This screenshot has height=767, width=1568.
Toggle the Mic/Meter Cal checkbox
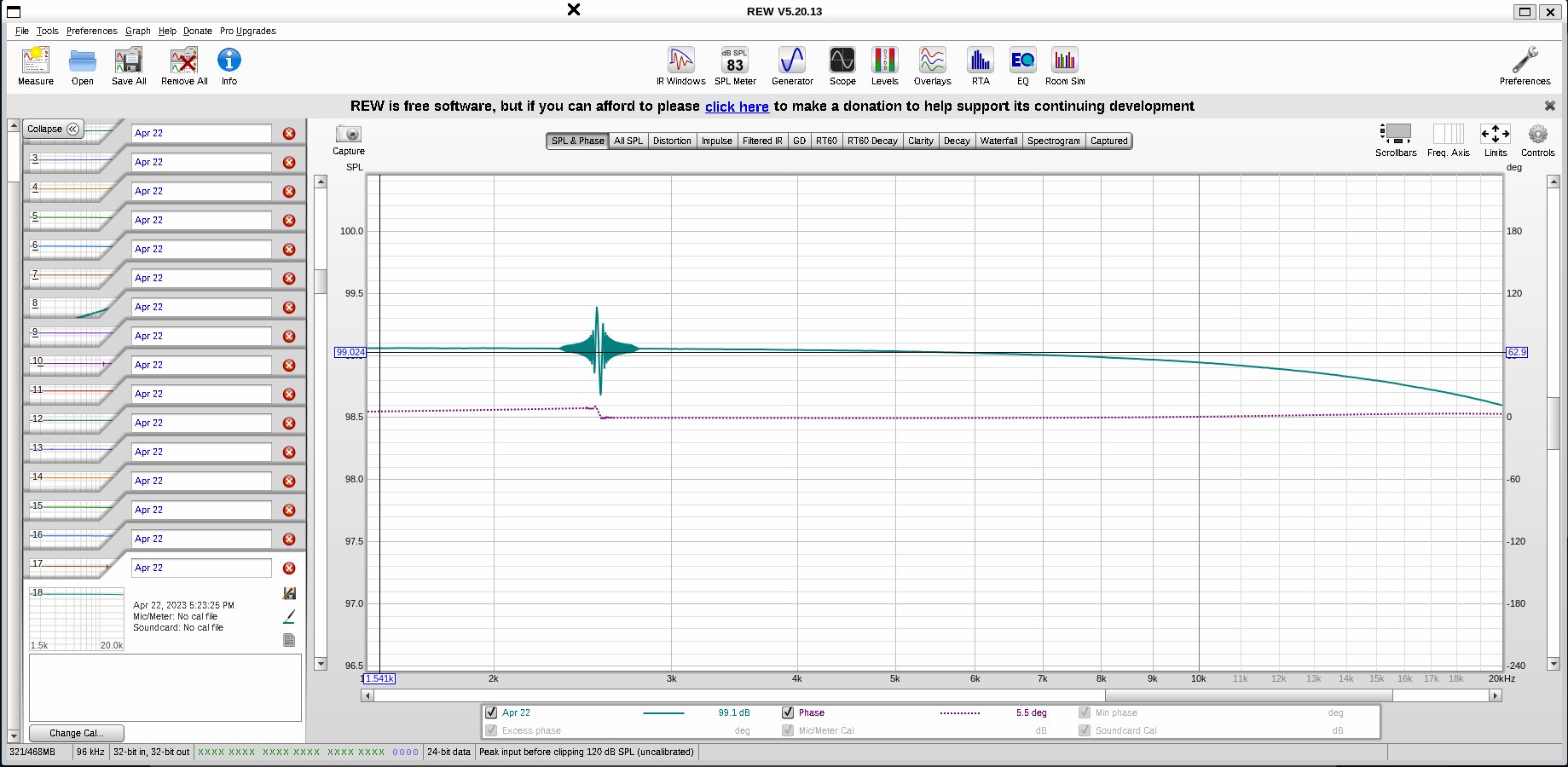[788, 730]
